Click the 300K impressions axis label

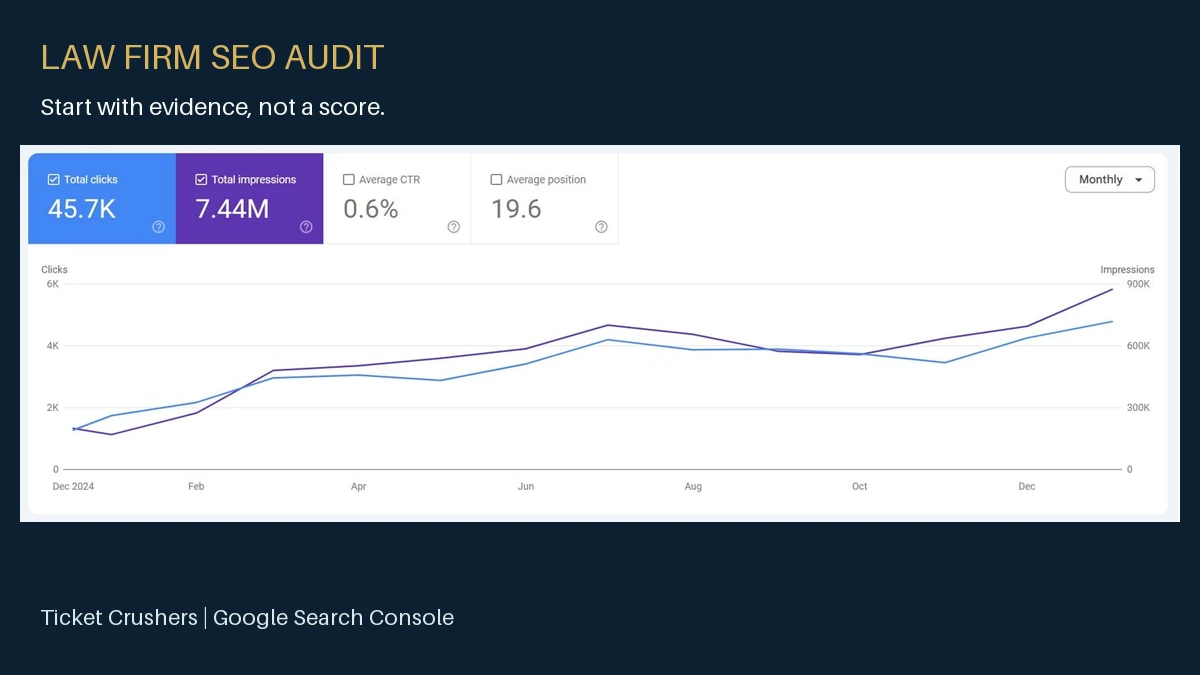coord(1138,408)
